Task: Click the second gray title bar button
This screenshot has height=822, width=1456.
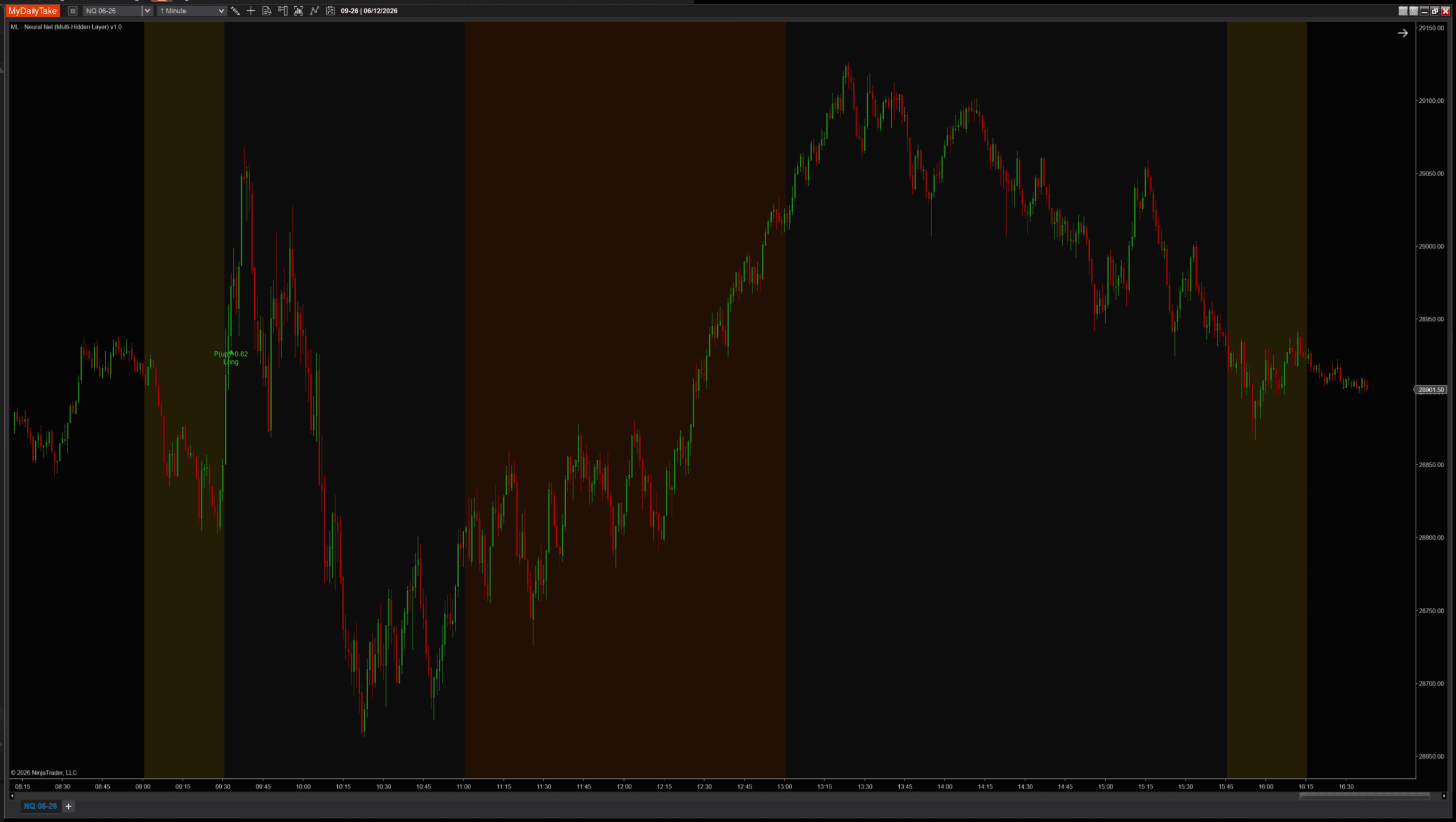Action: coord(1413,11)
